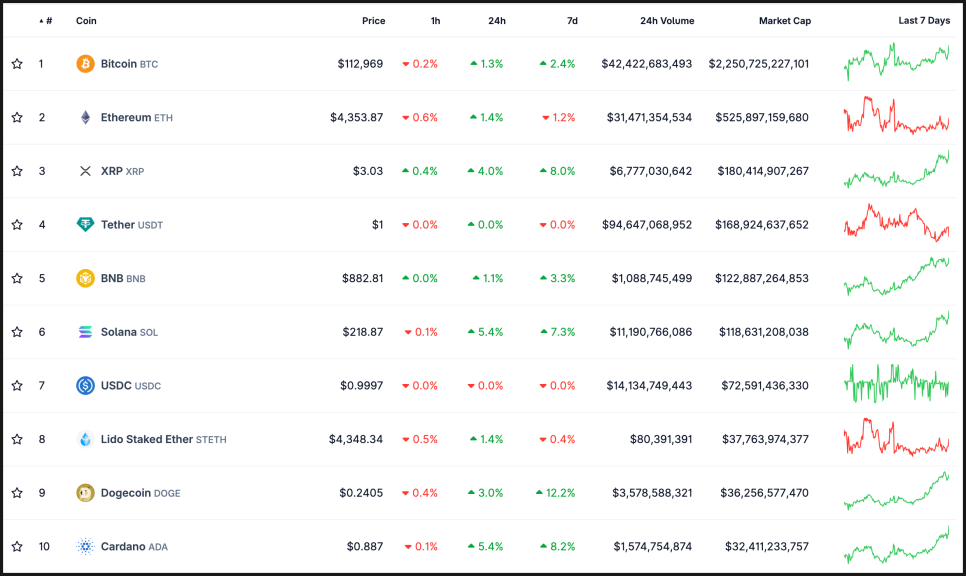The width and height of the screenshot is (966, 576).
Task: Click the Ethereum diamond logo icon
Action: pos(85,117)
